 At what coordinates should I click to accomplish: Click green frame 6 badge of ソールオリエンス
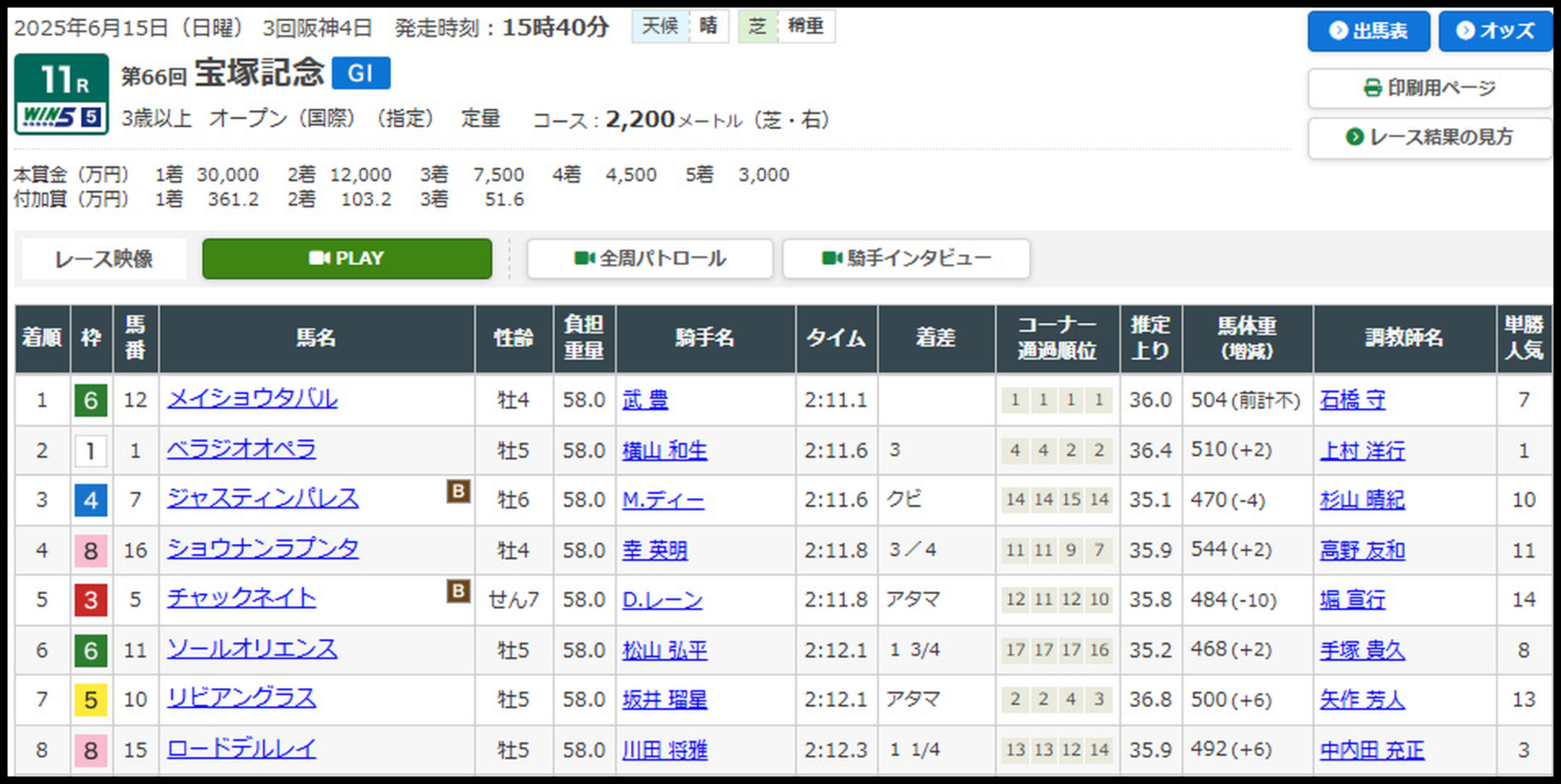(x=91, y=650)
